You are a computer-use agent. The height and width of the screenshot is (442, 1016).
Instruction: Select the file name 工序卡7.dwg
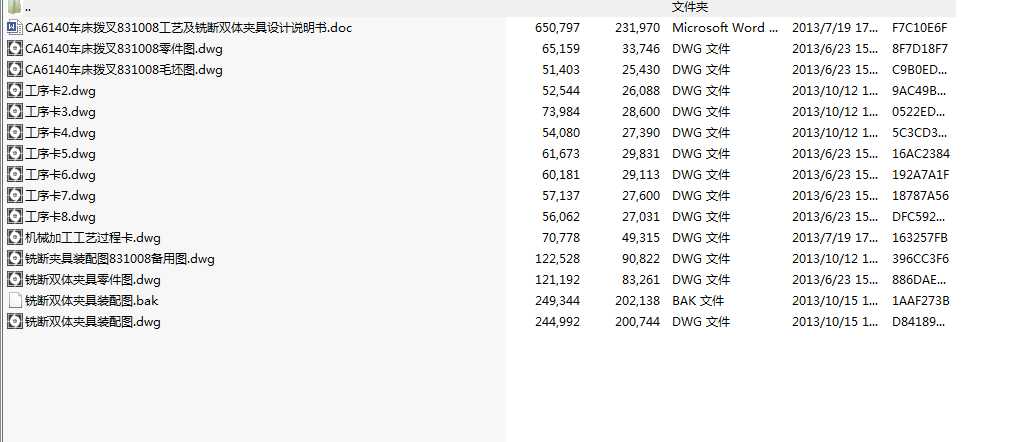pos(60,196)
